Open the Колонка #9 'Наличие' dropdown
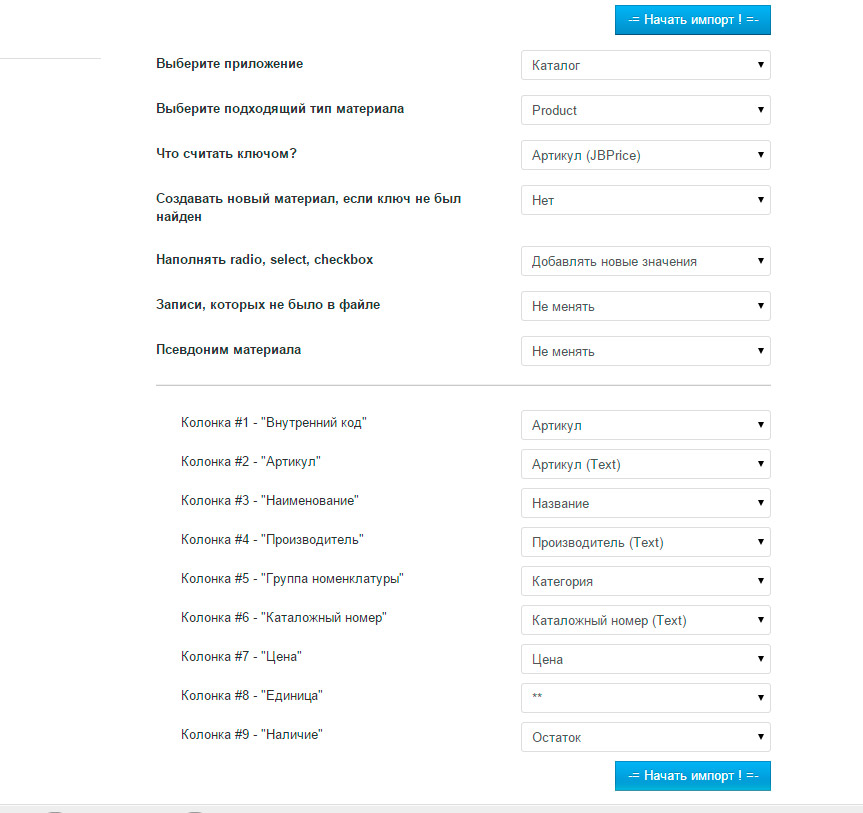 645,737
